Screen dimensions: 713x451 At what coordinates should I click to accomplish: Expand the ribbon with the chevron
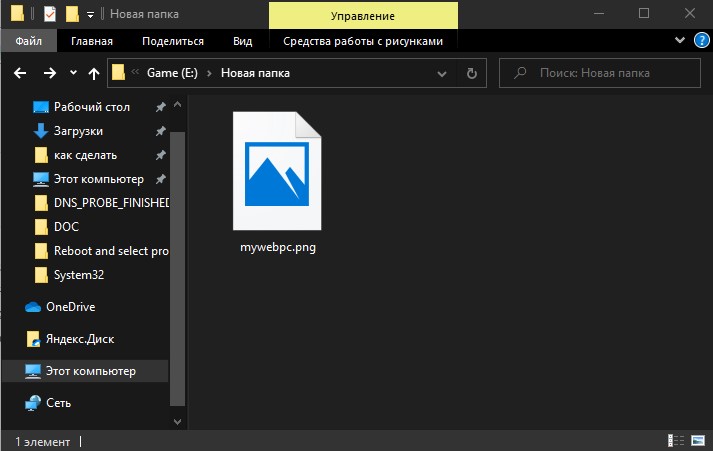click(679, 40)
